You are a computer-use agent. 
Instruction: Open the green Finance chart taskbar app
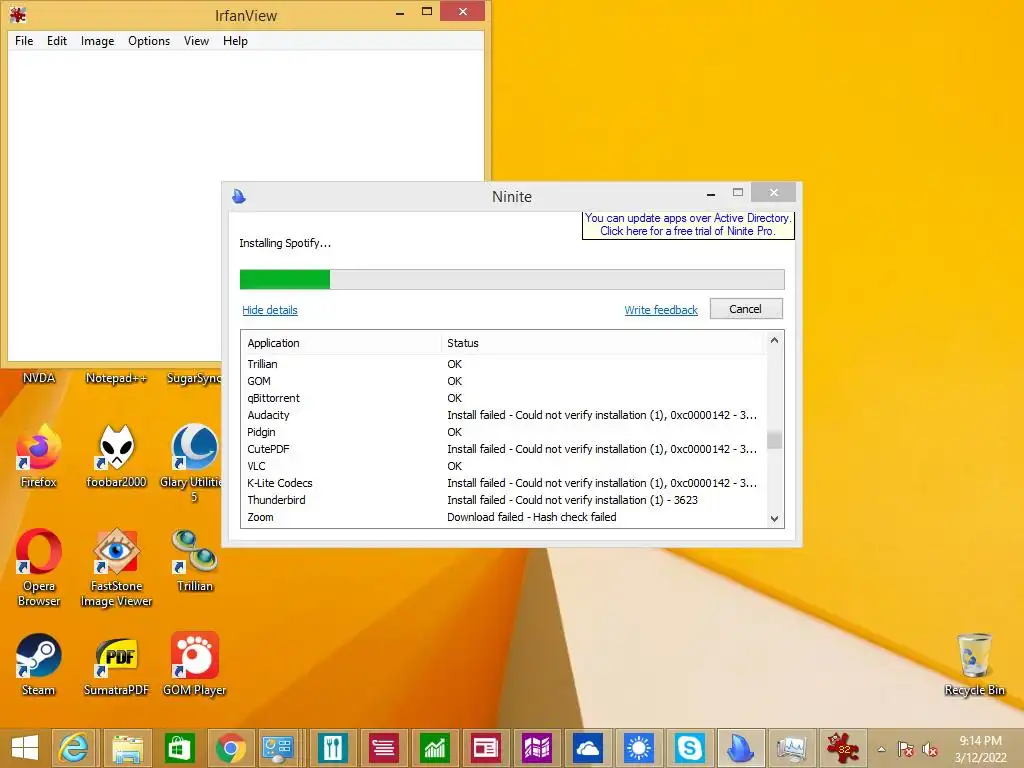(435, 748)
